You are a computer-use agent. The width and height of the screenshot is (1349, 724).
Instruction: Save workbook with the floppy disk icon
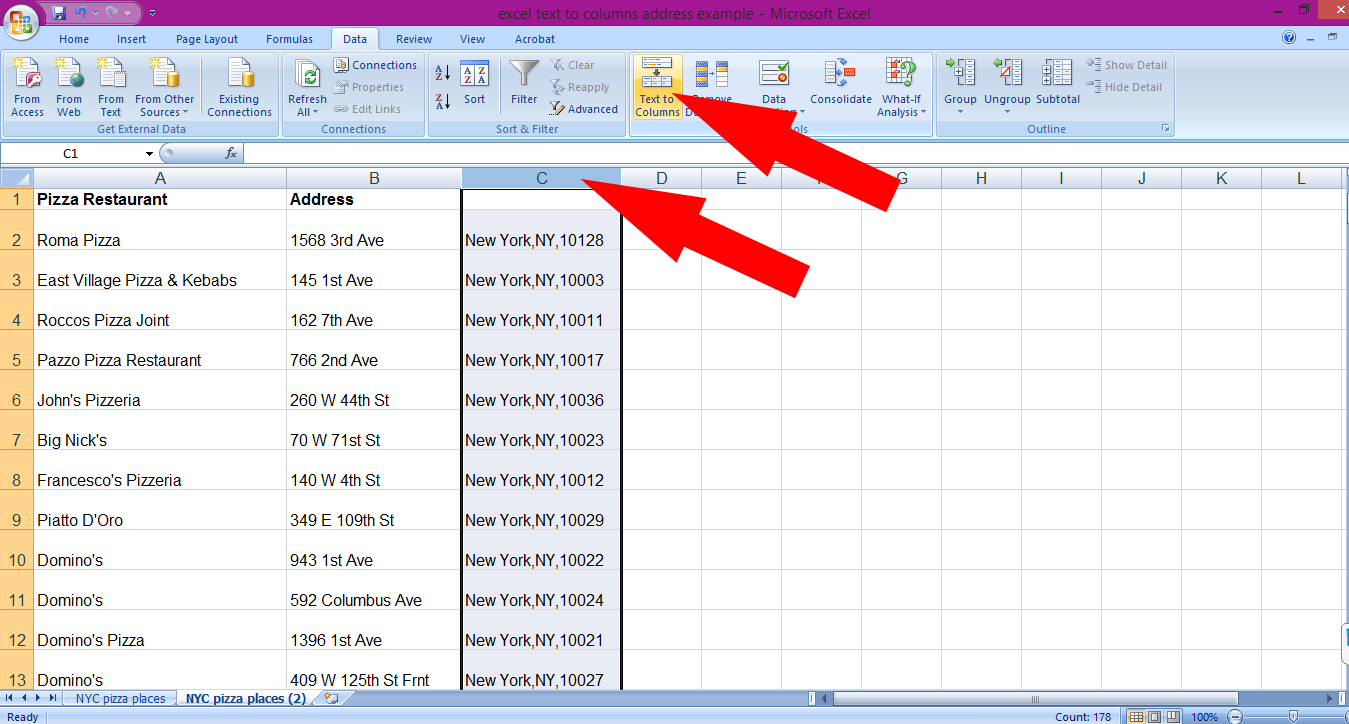tap(59, 13)
